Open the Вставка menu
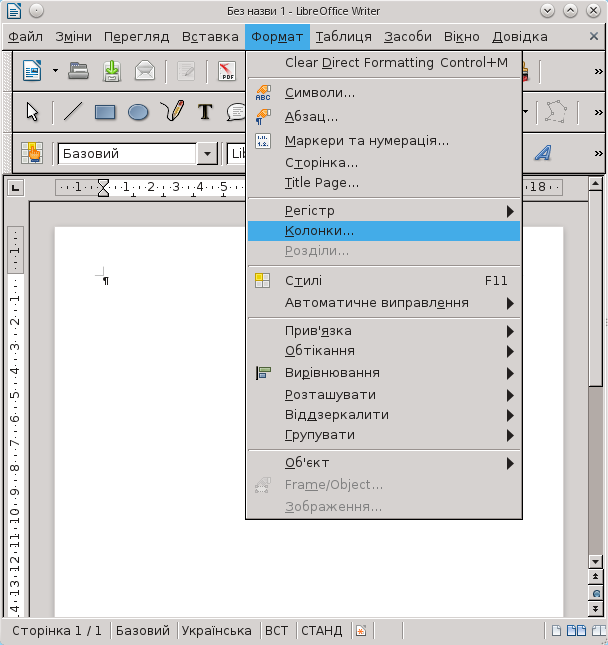The height and width of the screenshot is (645, 608). pos(210,37)
